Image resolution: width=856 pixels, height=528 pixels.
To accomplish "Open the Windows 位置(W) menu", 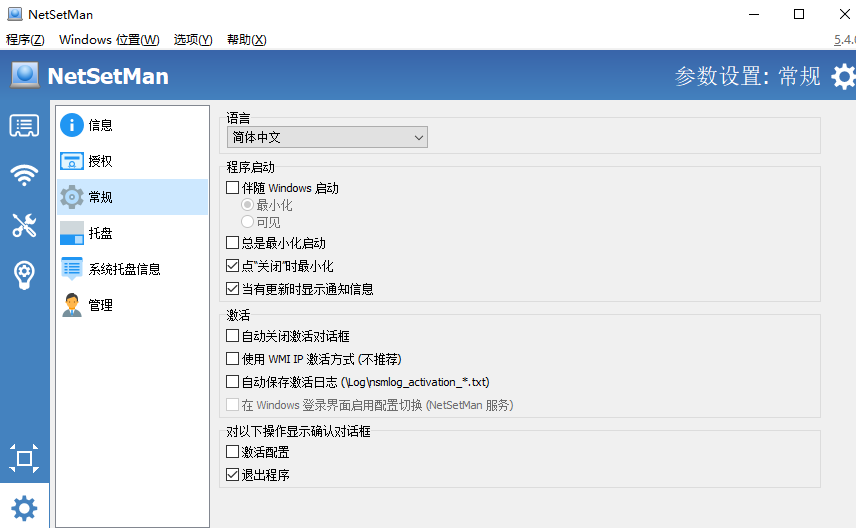I will [x=109, y=40].
